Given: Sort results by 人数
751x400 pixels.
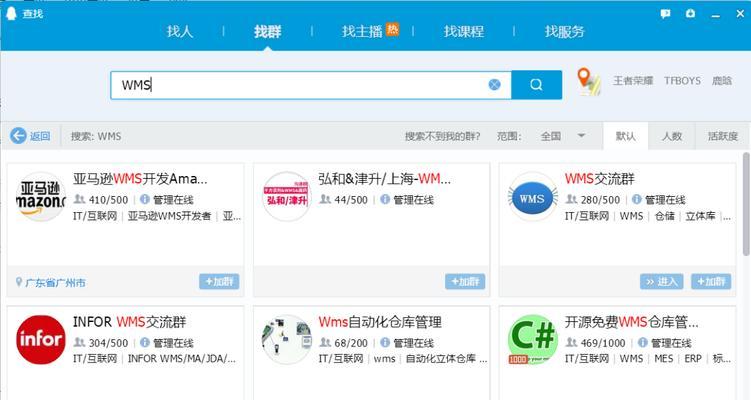Looking at the screenshot, I should click(671, 136).
